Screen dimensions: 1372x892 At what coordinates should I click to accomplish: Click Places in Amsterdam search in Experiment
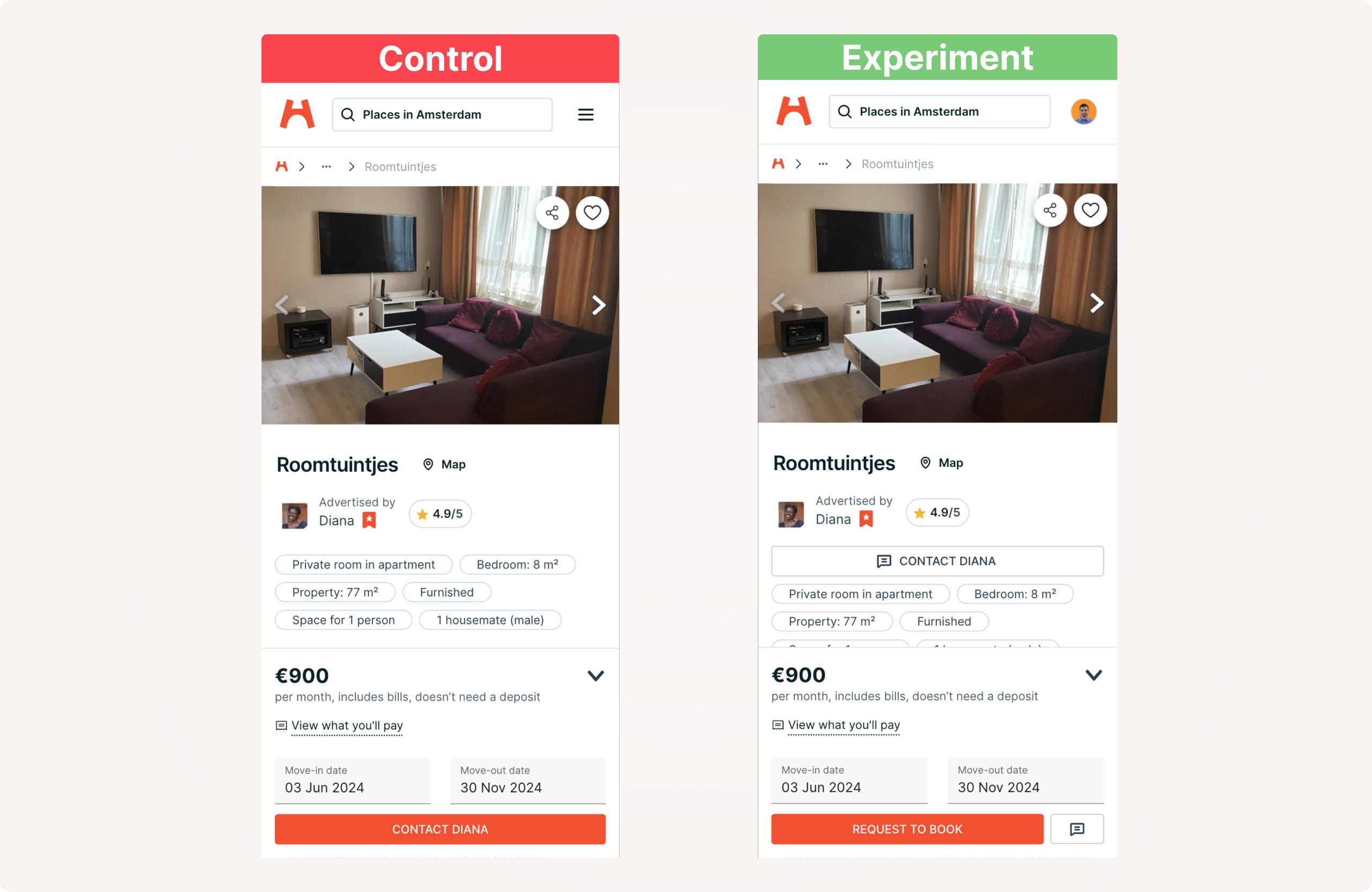click(939, 112)
